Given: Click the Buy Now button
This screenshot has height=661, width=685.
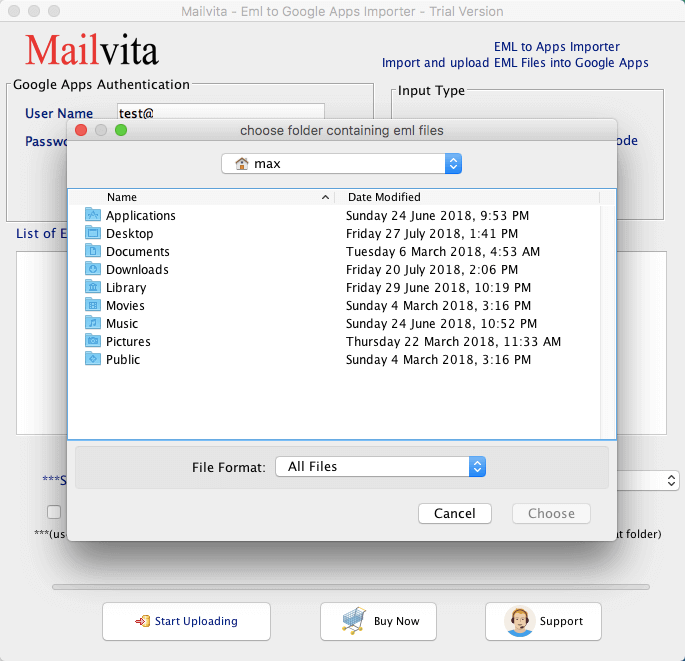Looking at the screenshot, I should pyautogui.click(x=378, y=621).
